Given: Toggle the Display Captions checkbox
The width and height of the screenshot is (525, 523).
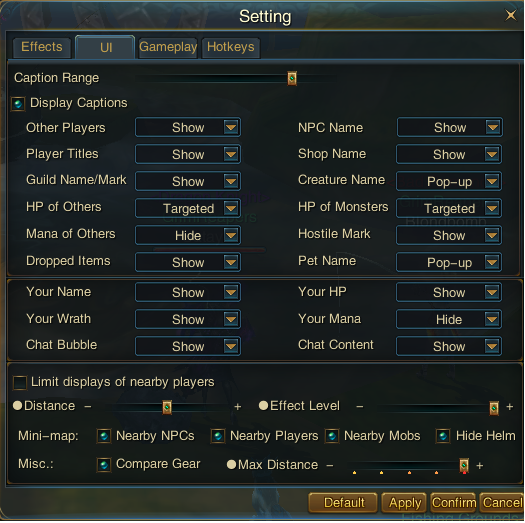Looking at the screenshot, I should 18,103.
